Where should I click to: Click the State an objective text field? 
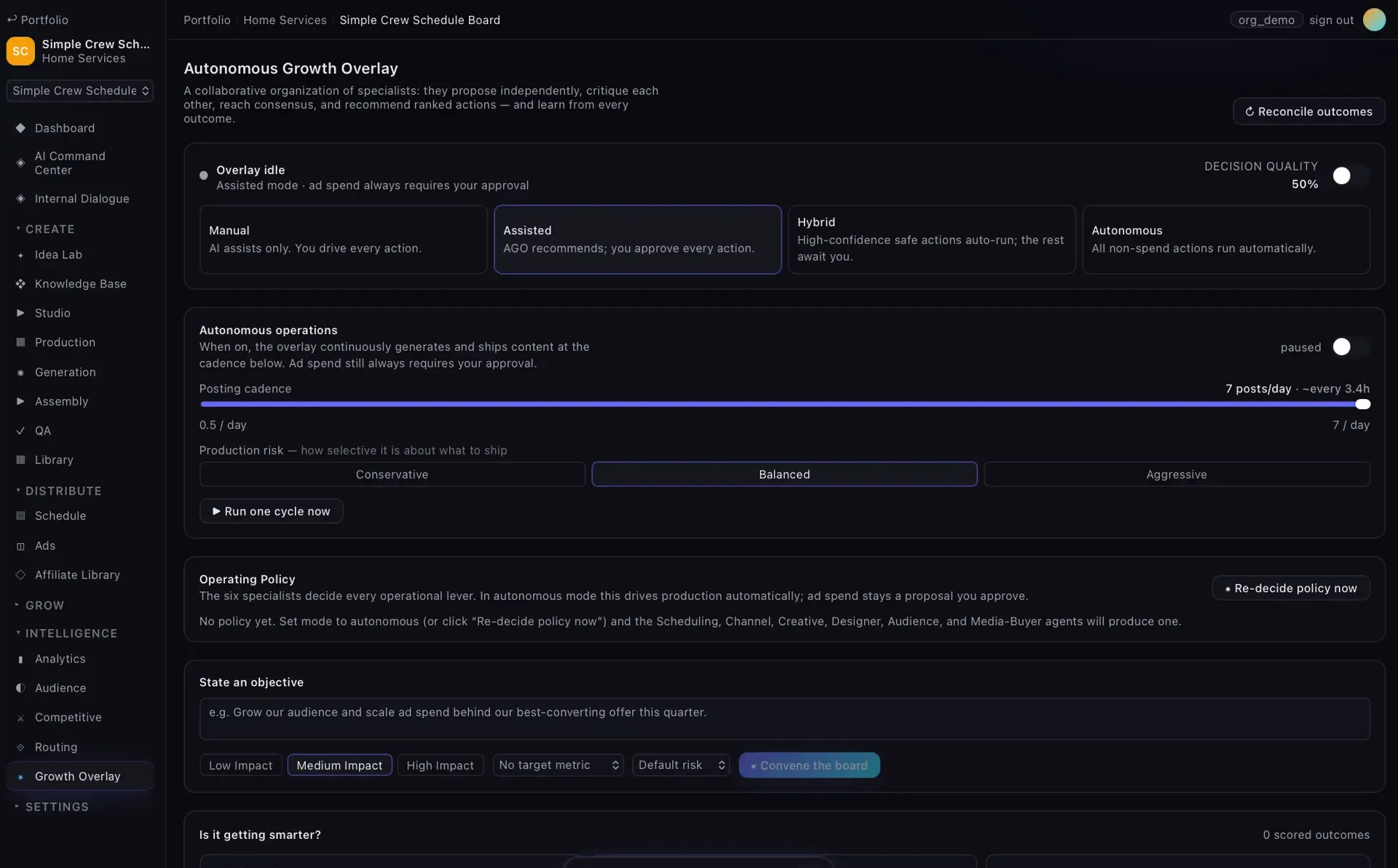point(784,719)
